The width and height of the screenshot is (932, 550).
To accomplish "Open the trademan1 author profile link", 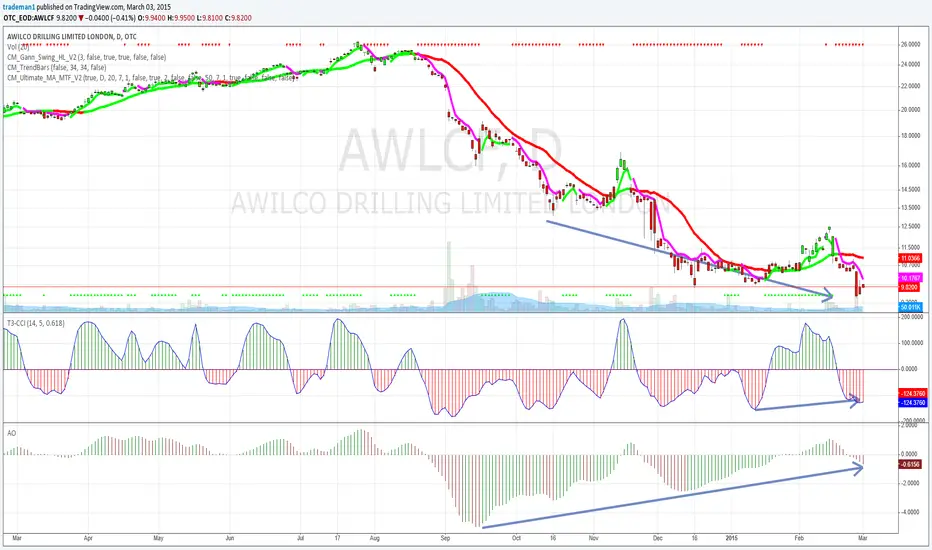I will pyautogui.click(x=19, y=7).
